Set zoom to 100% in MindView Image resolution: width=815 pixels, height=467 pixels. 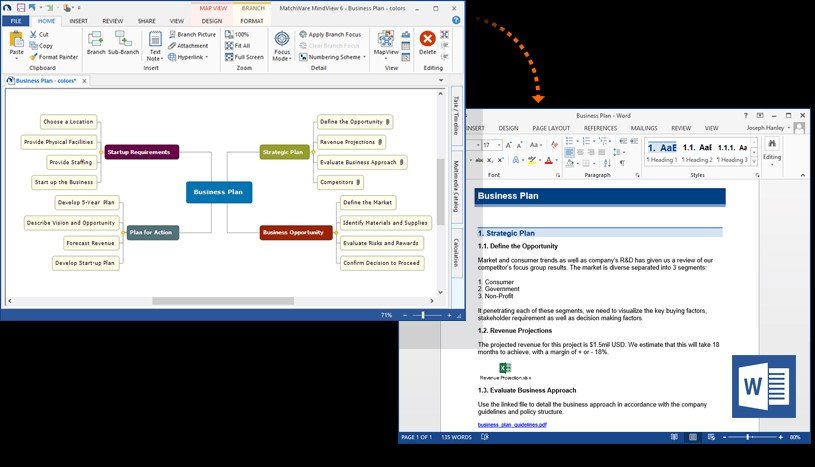tap(236, 34)
